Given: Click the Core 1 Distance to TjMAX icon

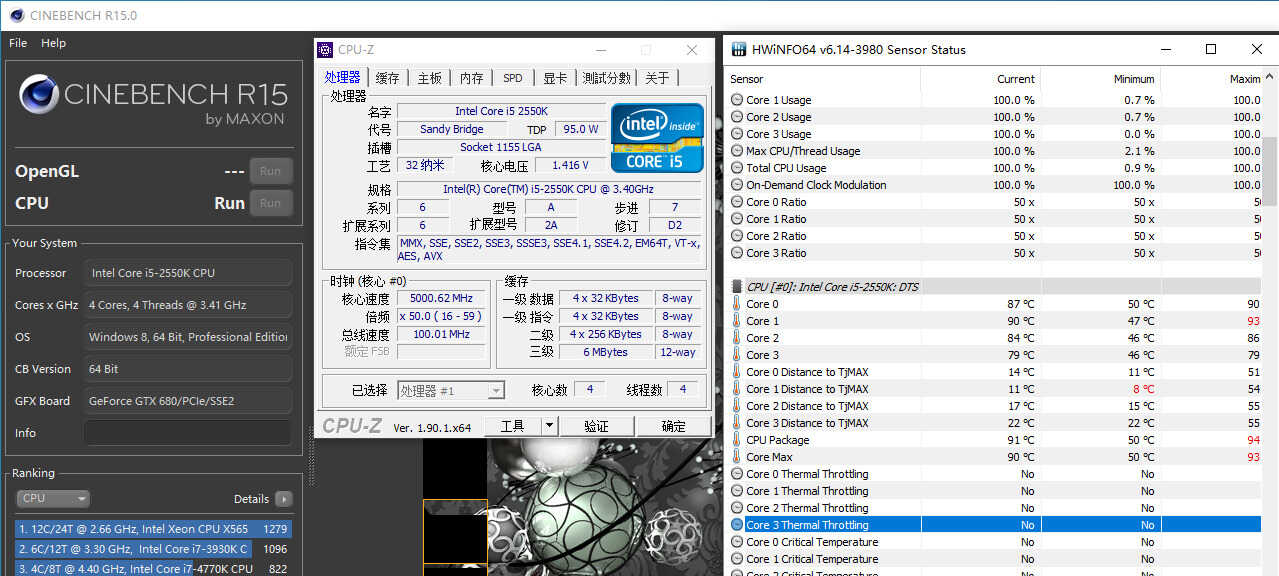Looking at the screenshot, I should [x=737, y=389].
